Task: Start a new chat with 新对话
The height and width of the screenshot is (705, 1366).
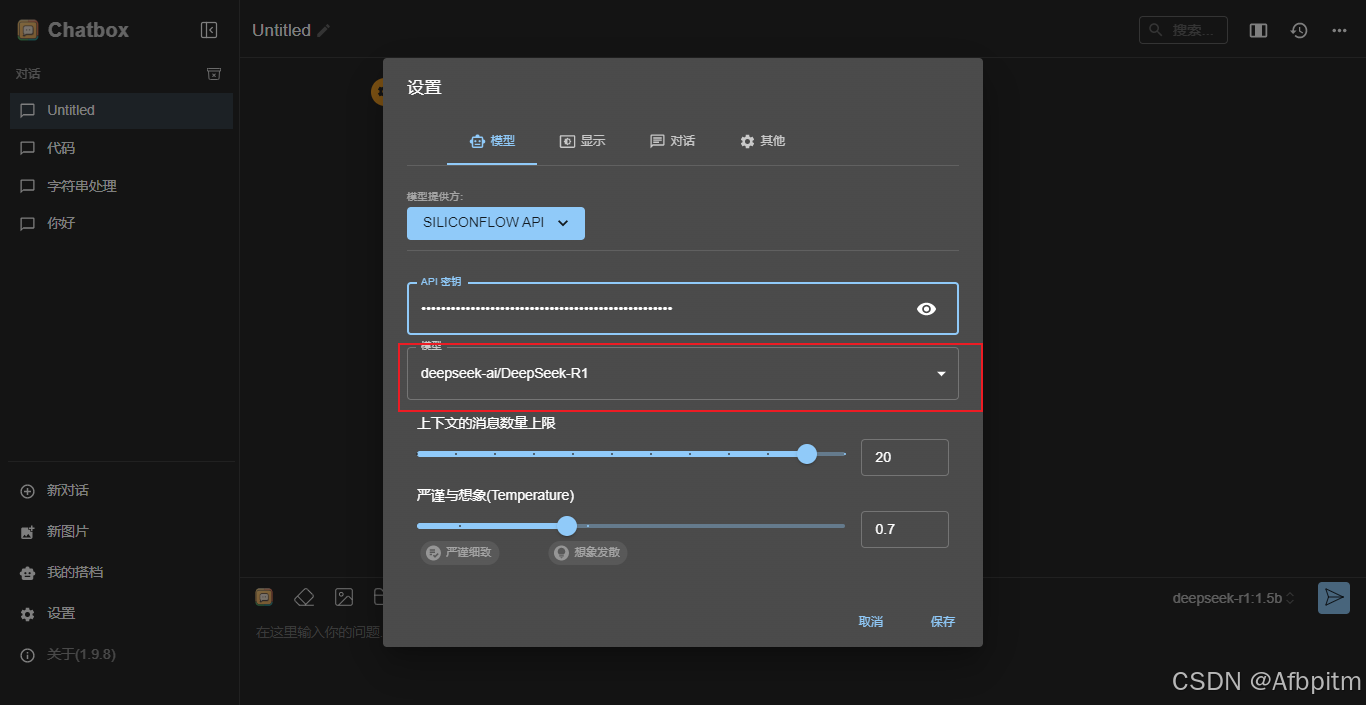Action: coord(121,490)
